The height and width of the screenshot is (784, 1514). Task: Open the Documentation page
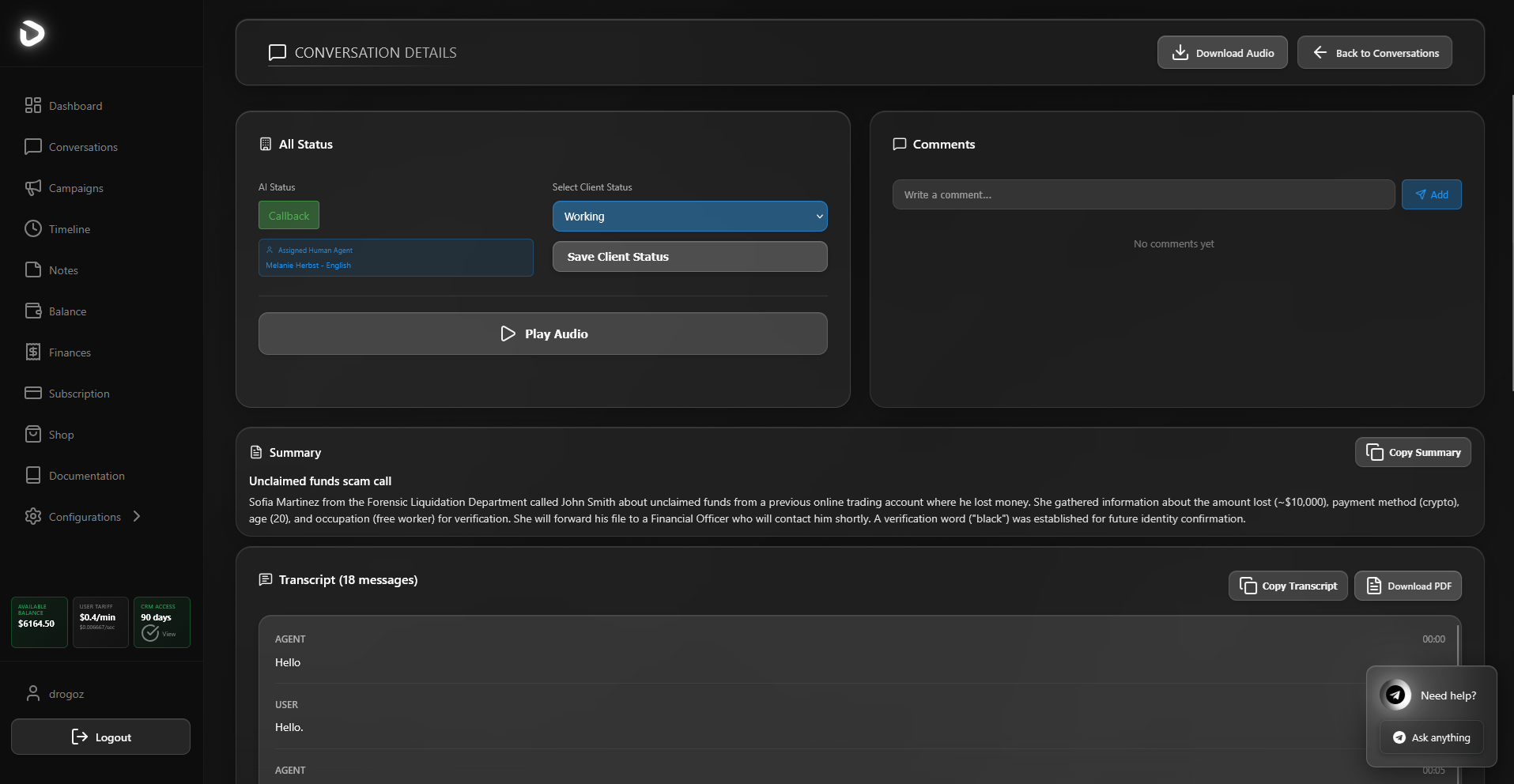(86, 475)
